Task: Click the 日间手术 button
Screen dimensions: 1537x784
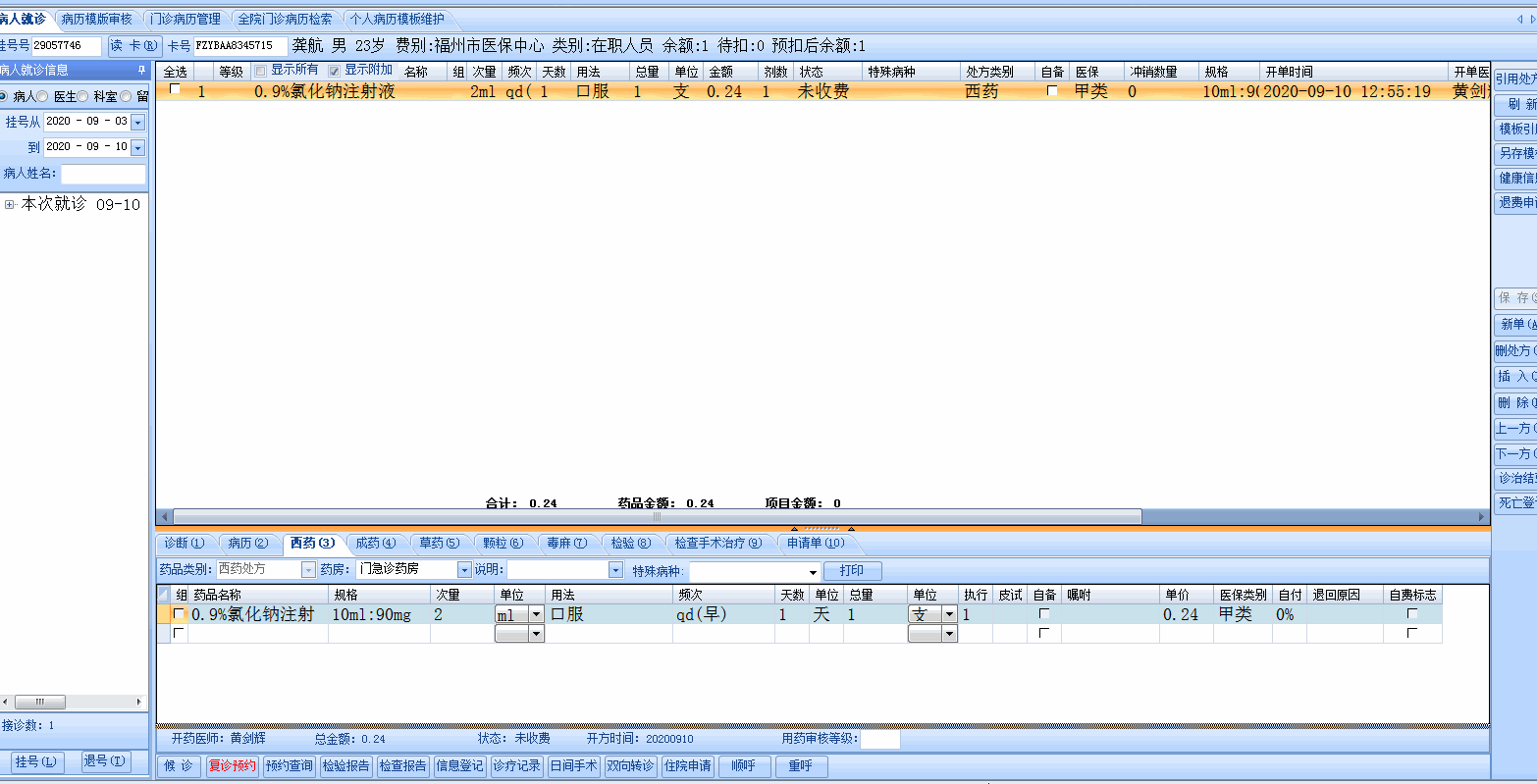Action: pyautogui.click(x=574, y=766)
